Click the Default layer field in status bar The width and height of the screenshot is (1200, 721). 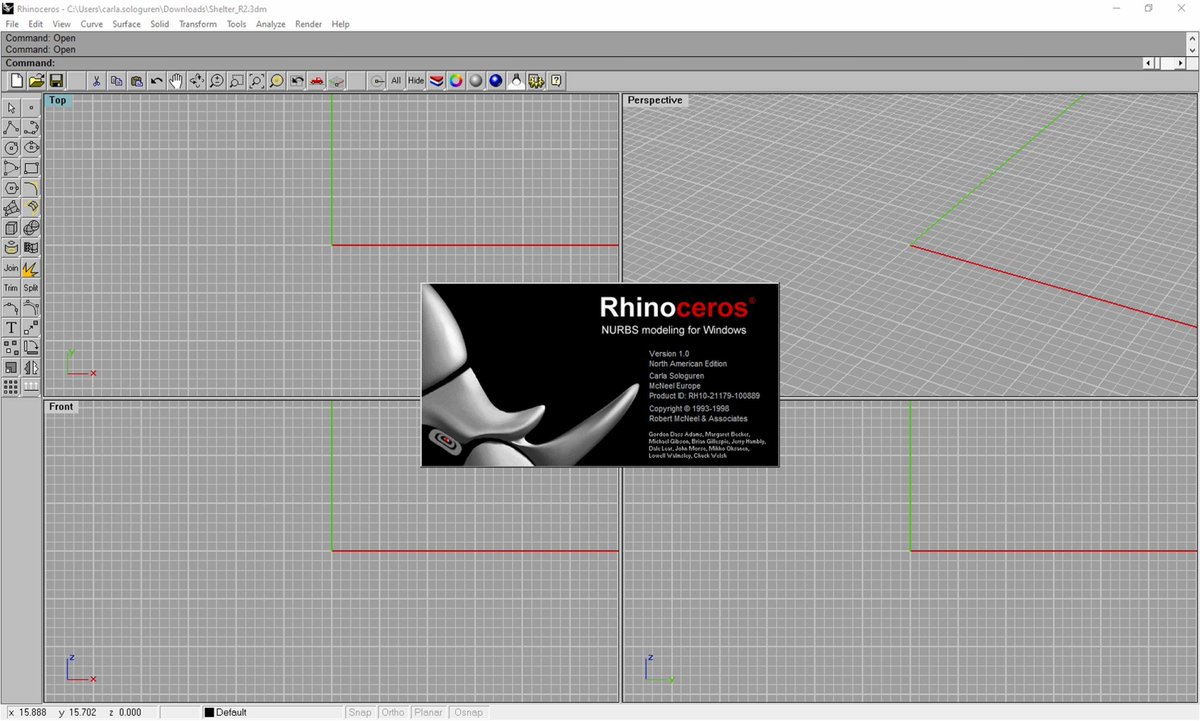pyautogui.click(x=272, y=712)
